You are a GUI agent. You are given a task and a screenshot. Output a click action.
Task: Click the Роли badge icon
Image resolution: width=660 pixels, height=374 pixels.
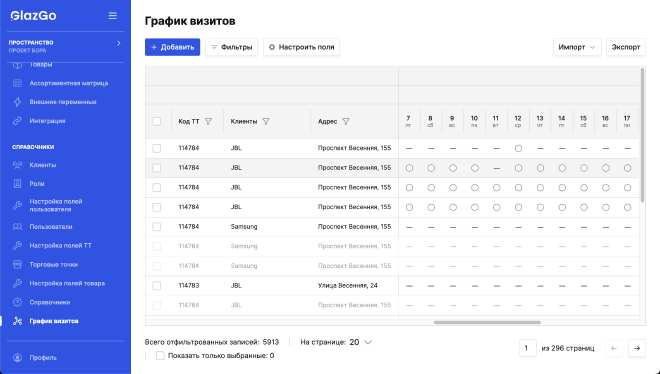click(x=17, y=183)
